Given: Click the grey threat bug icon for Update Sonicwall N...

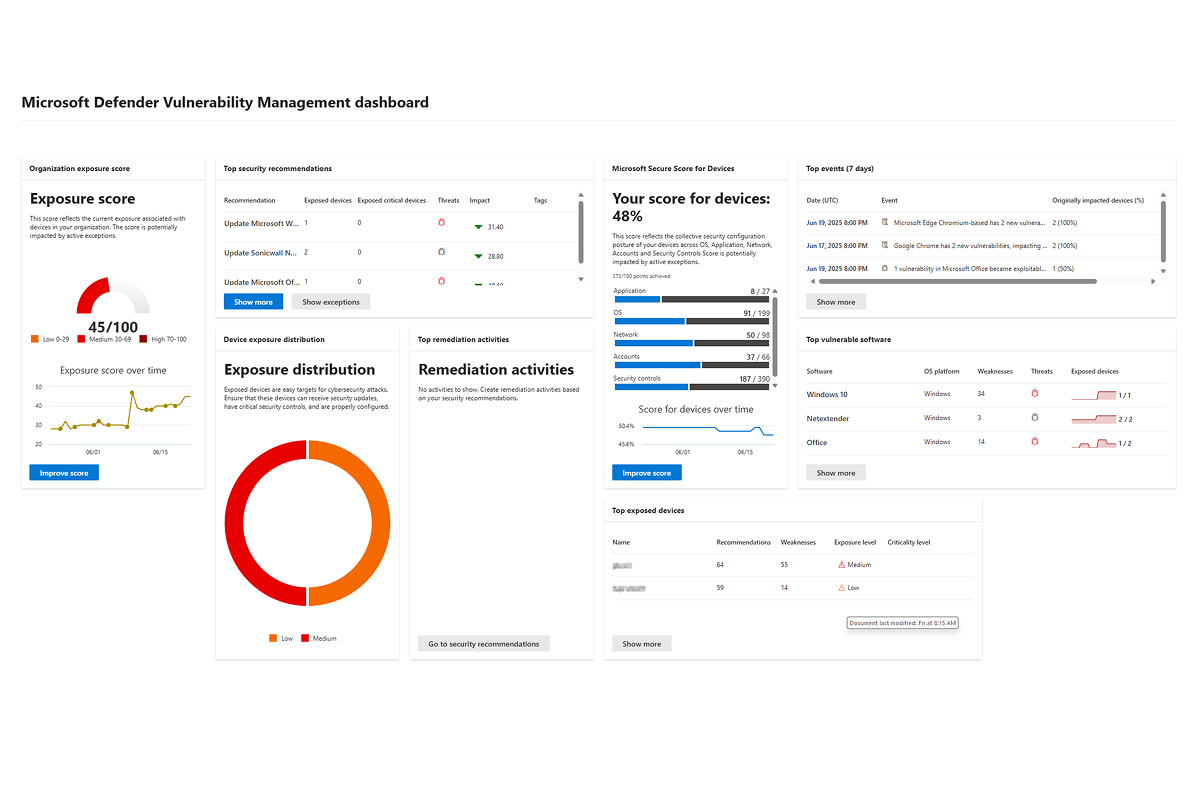Looking at the screenshot, I should tap(441, 253).
